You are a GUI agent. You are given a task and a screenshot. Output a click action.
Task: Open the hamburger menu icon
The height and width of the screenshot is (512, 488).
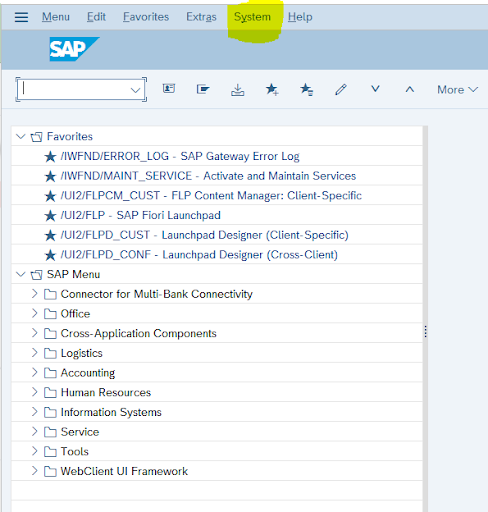coord(21,17)
